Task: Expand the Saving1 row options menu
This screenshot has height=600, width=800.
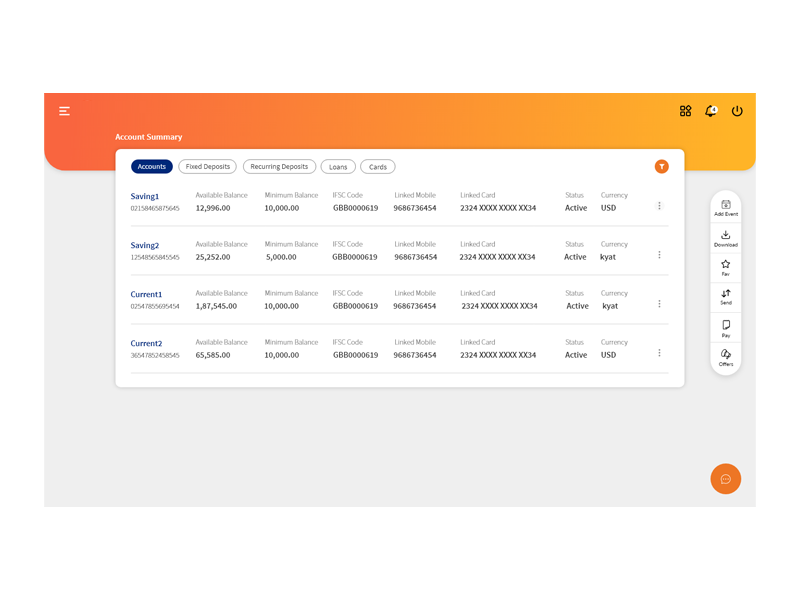Action: [x=659, y=206]
